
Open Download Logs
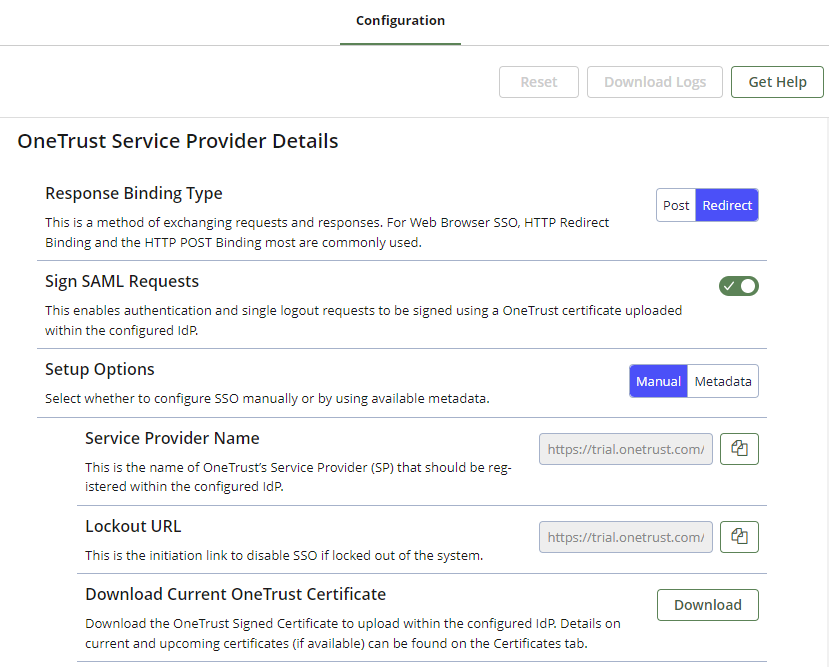coord(654,81)
